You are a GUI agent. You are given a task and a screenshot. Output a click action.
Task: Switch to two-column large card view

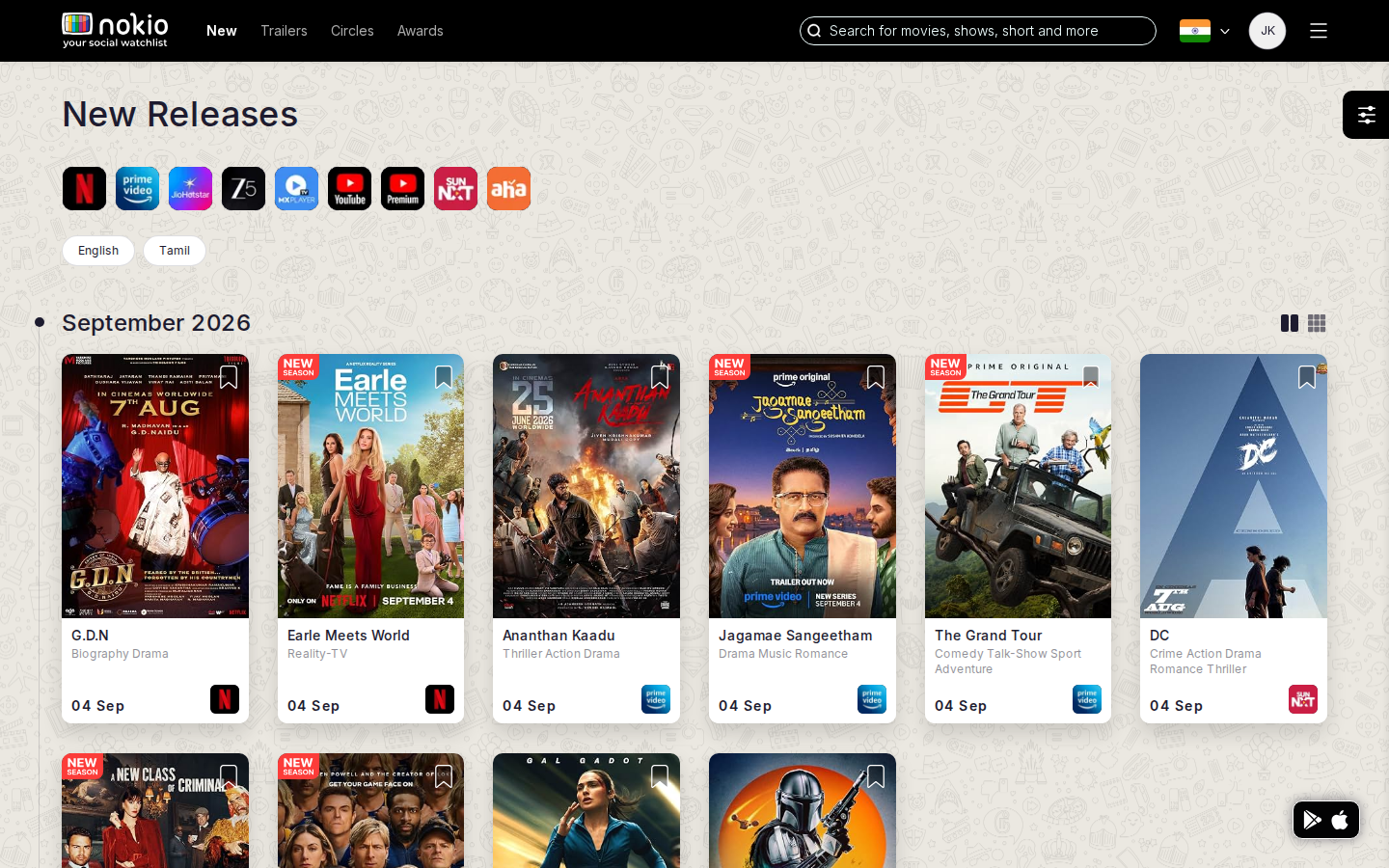pos(1290,323)
